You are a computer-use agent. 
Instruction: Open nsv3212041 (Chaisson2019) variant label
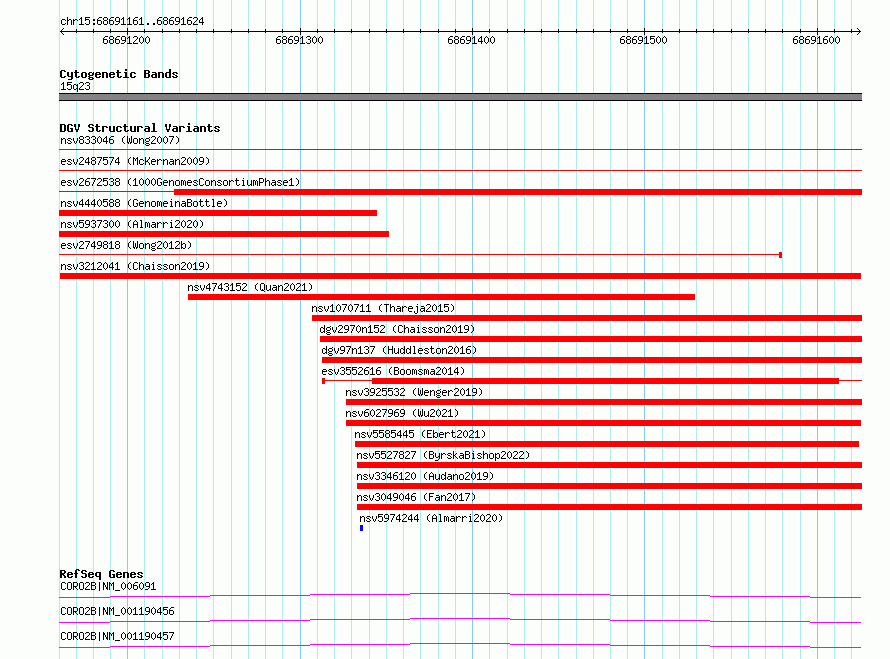click(135, 266)
